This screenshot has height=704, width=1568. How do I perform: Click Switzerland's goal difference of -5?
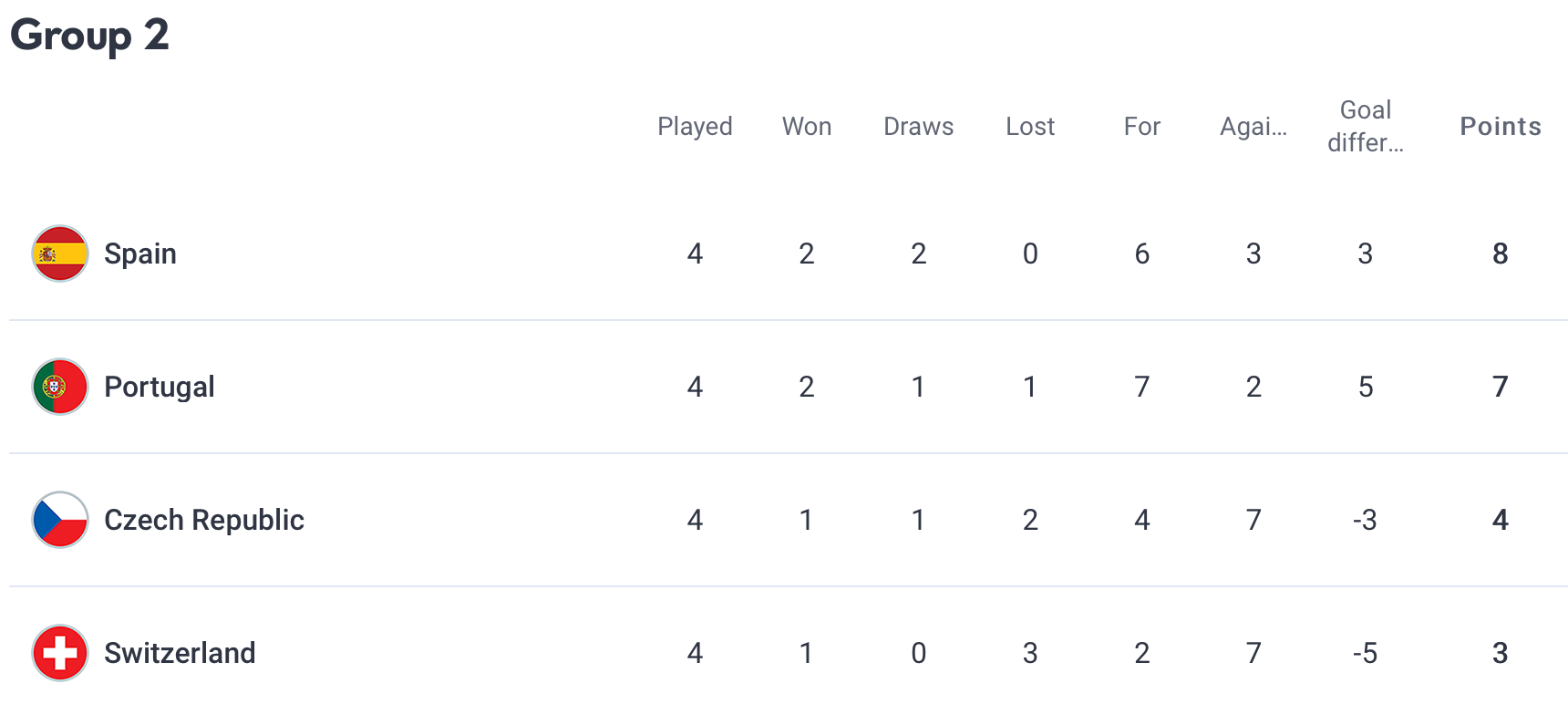tap(1365, 653)
